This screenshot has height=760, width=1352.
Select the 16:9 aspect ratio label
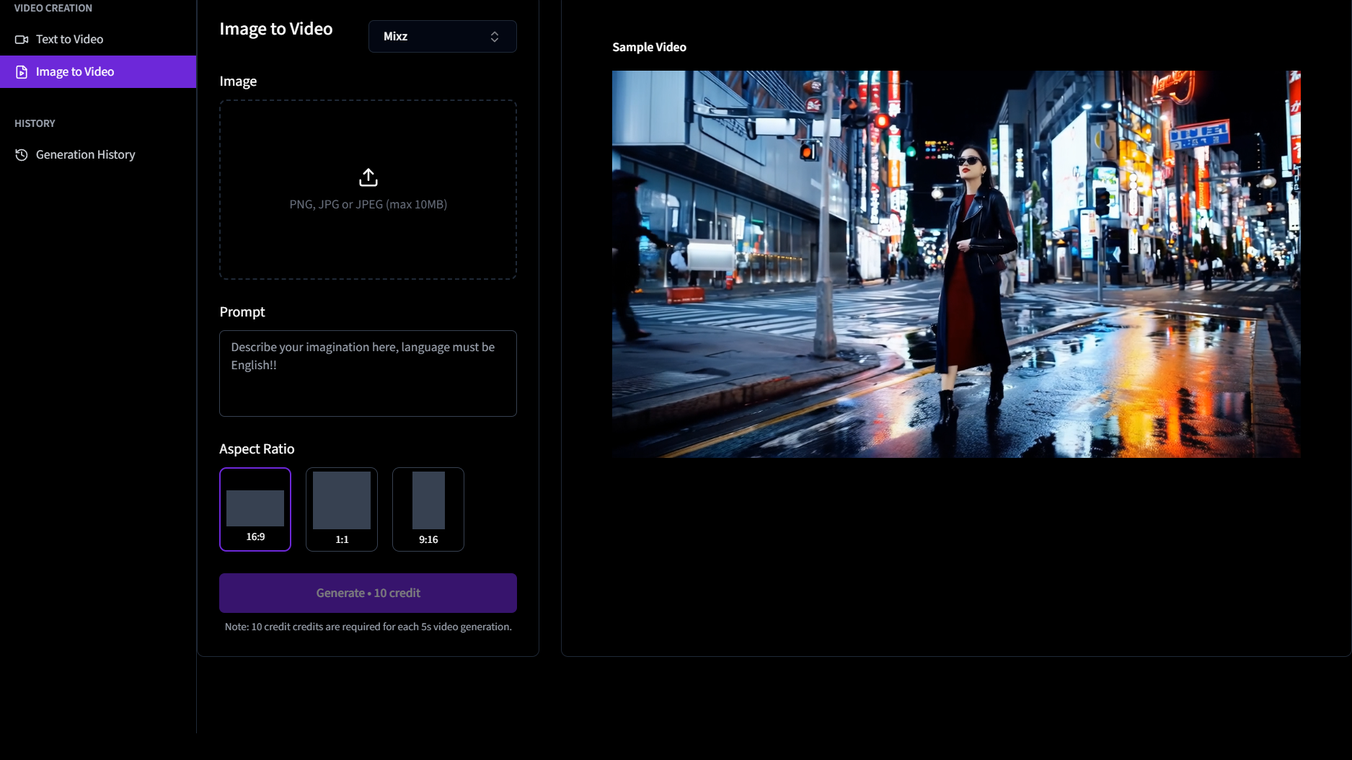pyautogui.click(x=255, y=537)
